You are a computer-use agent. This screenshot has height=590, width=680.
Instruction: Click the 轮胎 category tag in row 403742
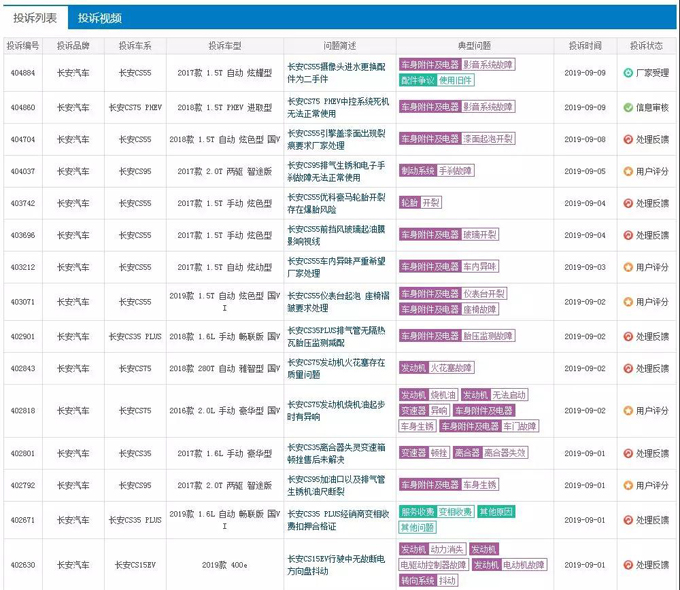click(409, 203)
